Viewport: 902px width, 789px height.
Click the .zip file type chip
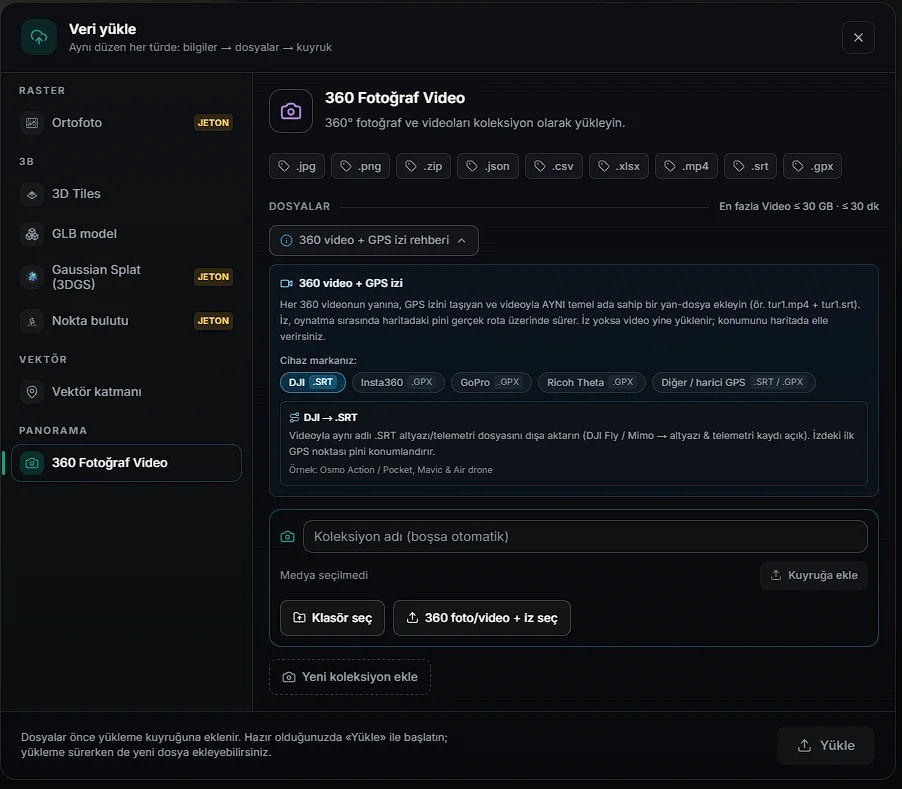pyautogui.click(x=423, y=166)
